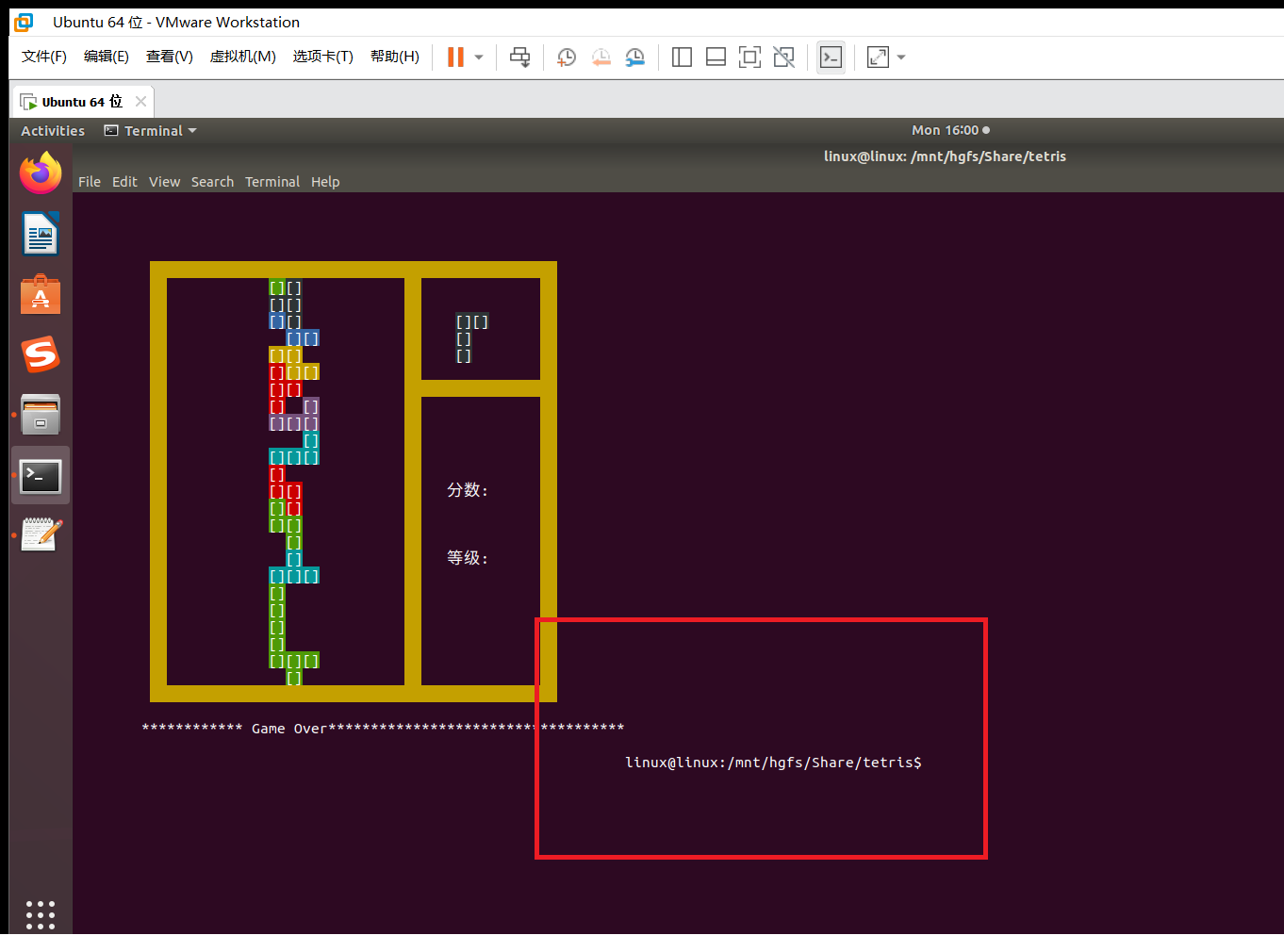This screenshot has height=952, width=1284.
Task: Focus the Terminal icon in dock
Action: pos(41,476)
